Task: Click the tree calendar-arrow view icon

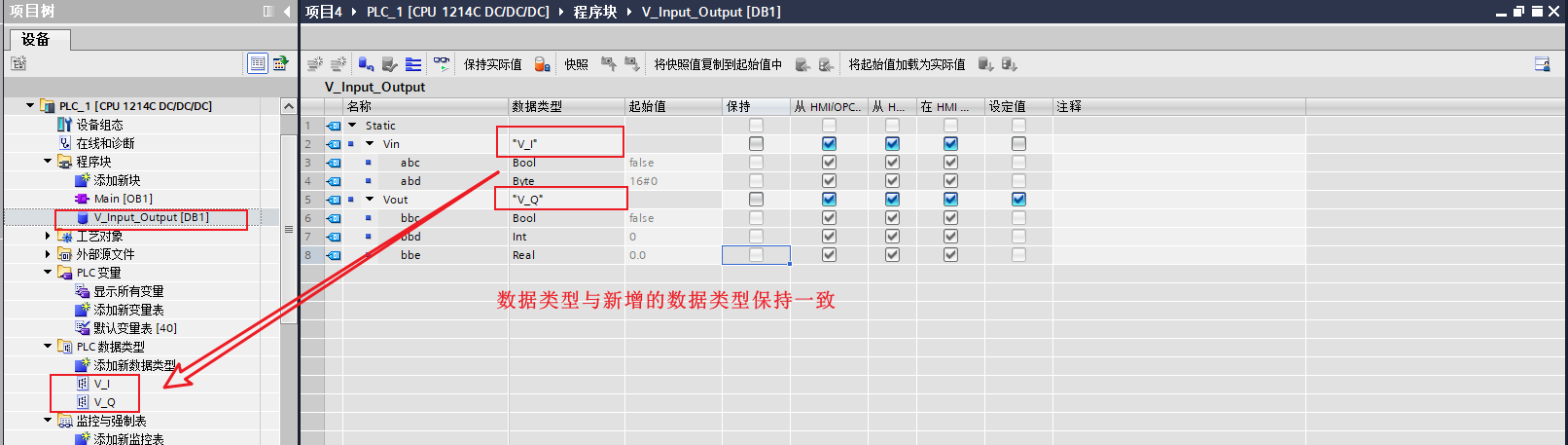Action: 281,63
